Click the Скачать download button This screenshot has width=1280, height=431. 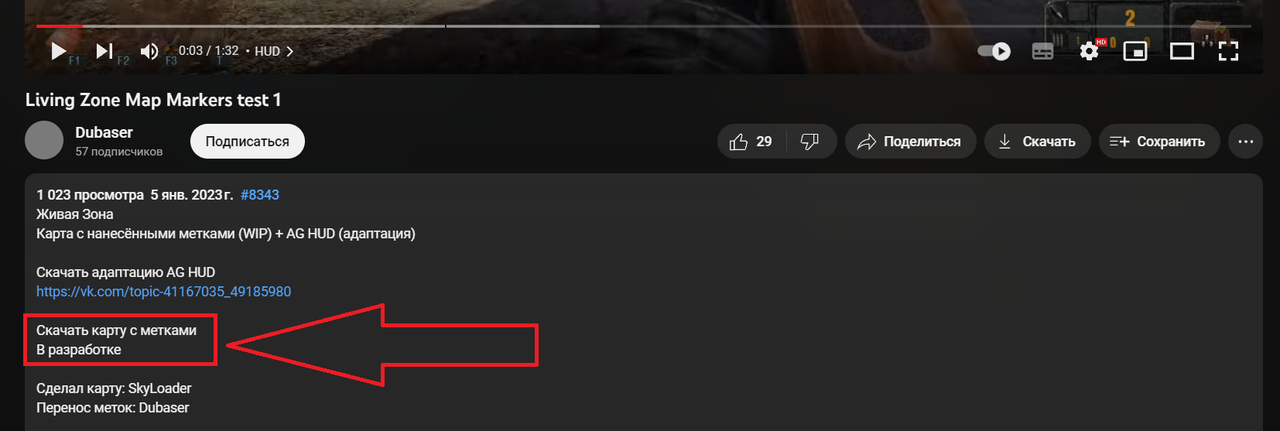coord(1037,142)
